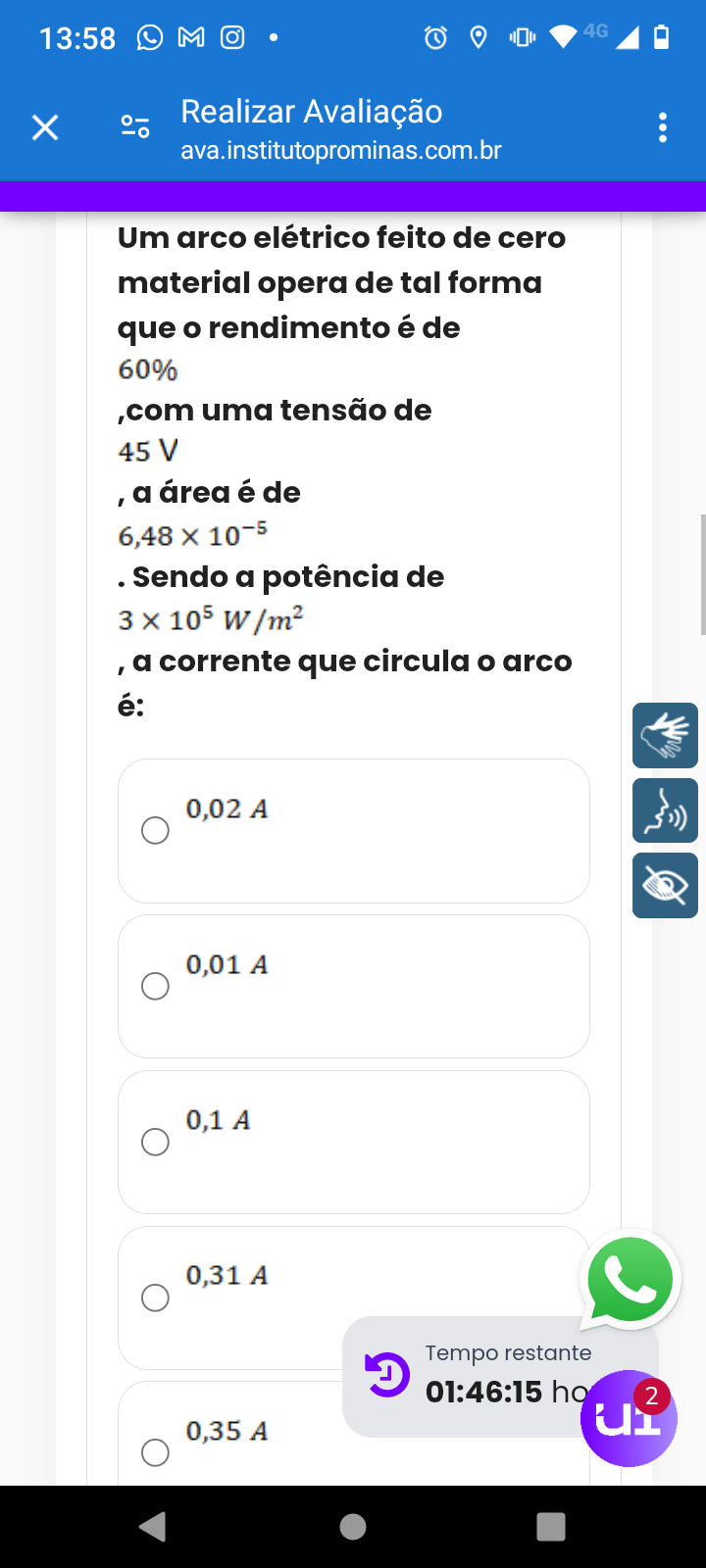Click the page scrollbar thumb
This screenshot has width=706, height=1568.
[x=702, y=574]
